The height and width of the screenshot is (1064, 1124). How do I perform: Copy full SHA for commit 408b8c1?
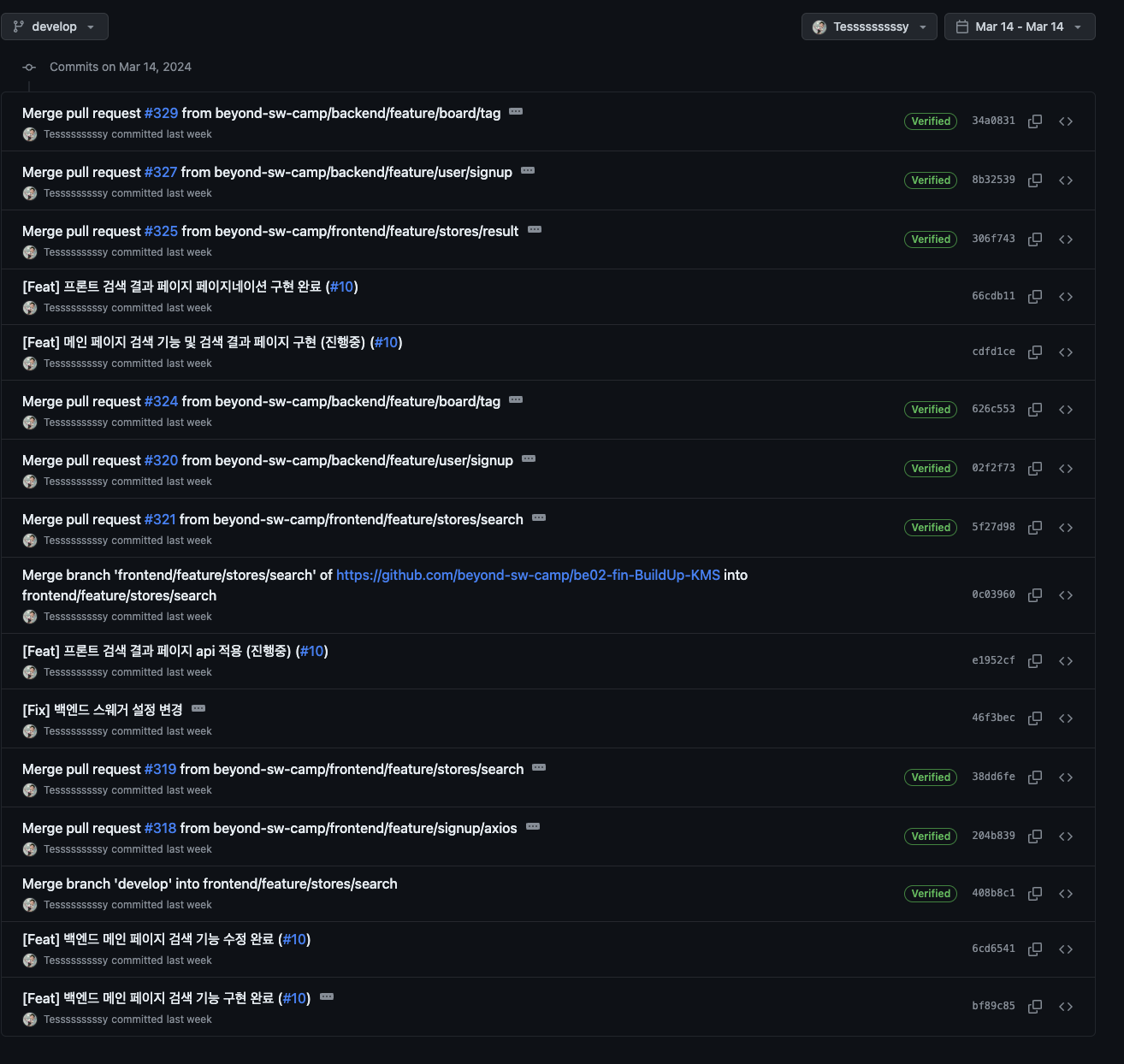click(x=1035, y=894)
